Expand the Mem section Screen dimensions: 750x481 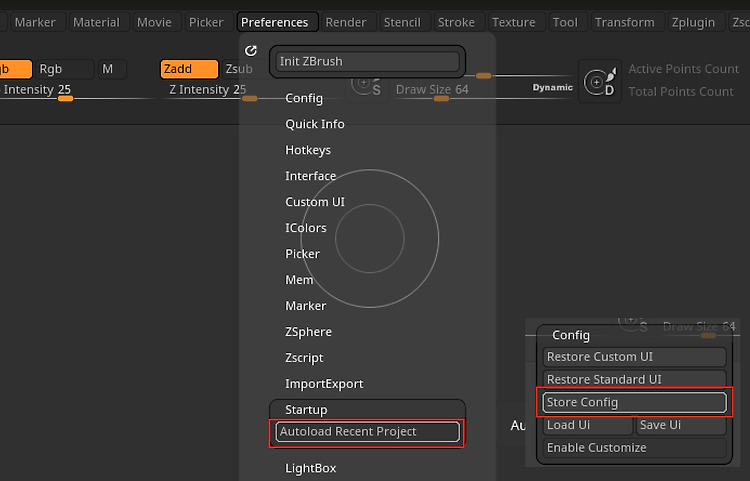[x=299, y=280]
